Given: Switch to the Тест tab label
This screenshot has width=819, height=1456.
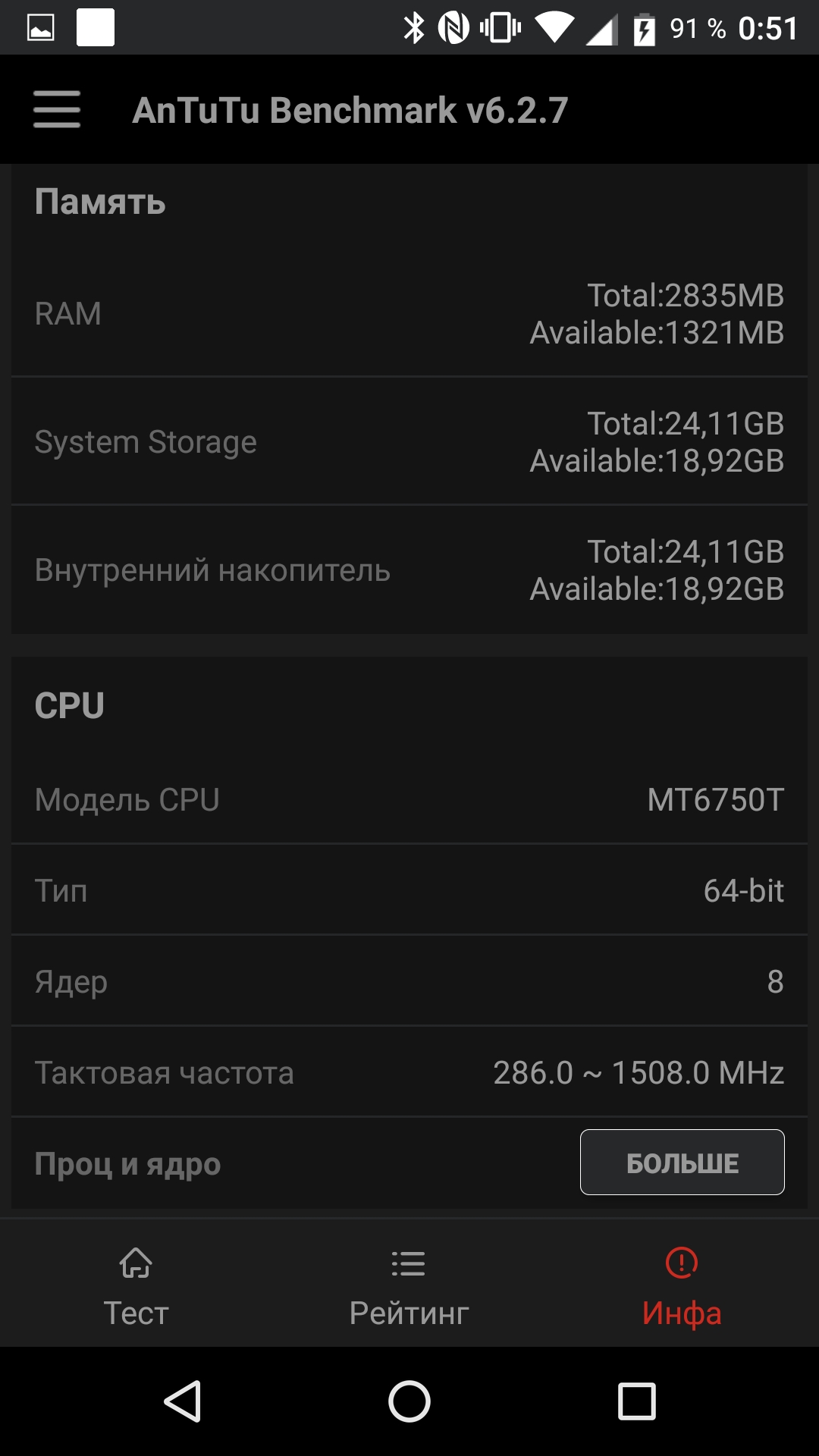Looking at the screenshot, I should coord(136,1313).
